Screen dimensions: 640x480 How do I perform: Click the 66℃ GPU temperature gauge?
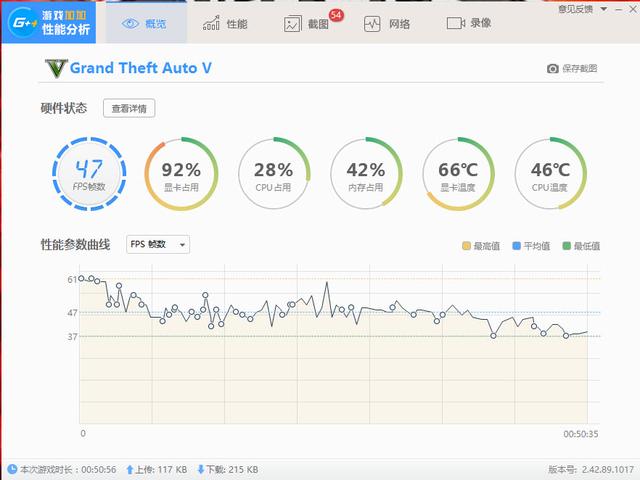pos(458,174)
